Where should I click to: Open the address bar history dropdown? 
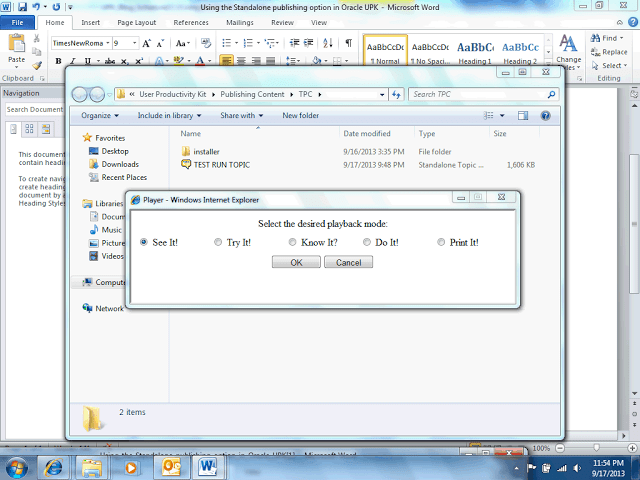tap(382, 95)
